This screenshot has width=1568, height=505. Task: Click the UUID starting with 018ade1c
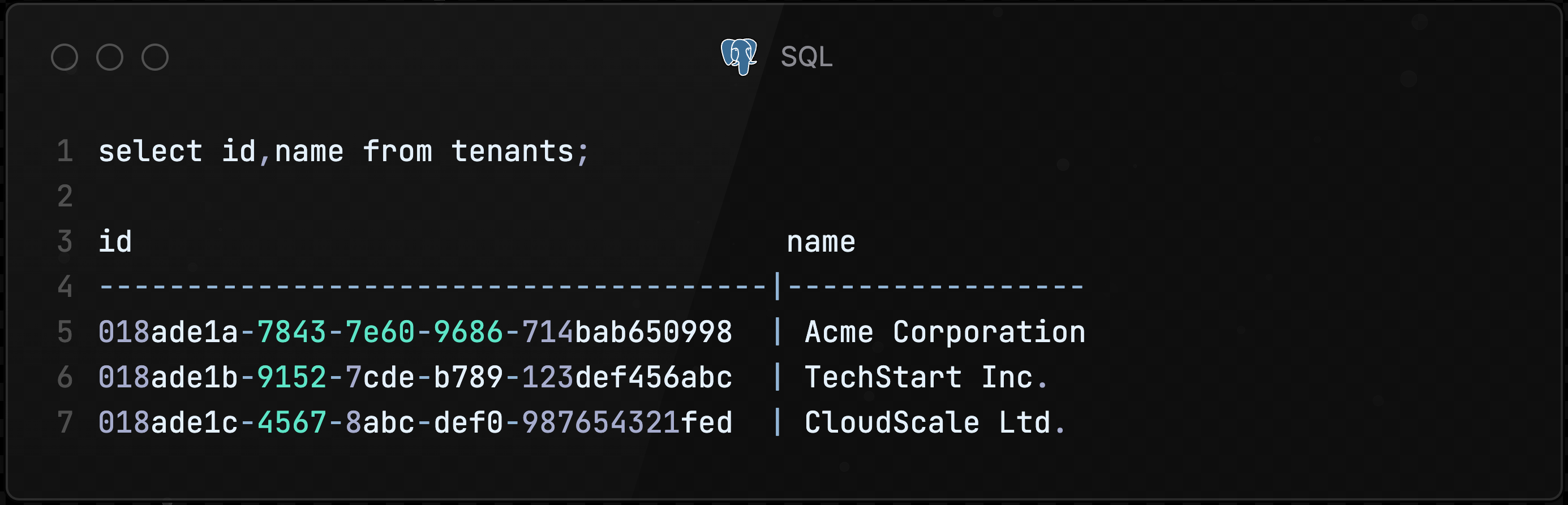pos(415,422)
